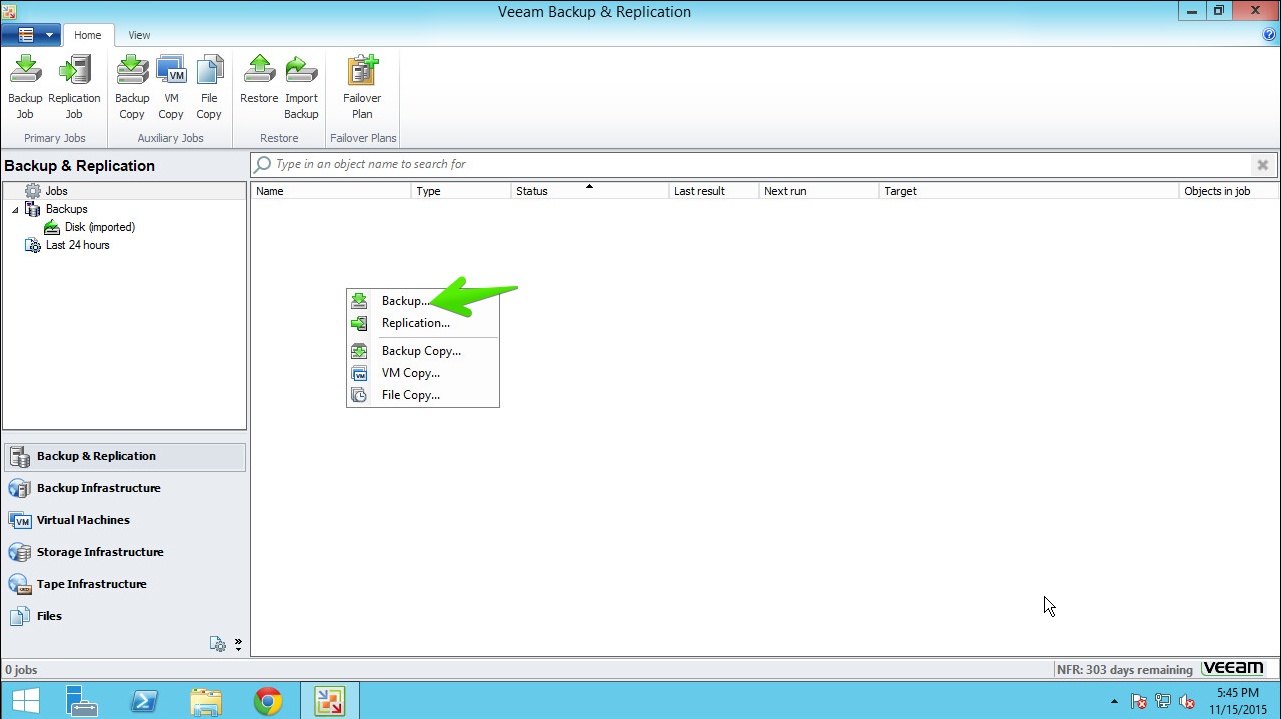Screen dimensions: 1281x719
Task: Select the File Copy ribbon icon
Action: 209,87
